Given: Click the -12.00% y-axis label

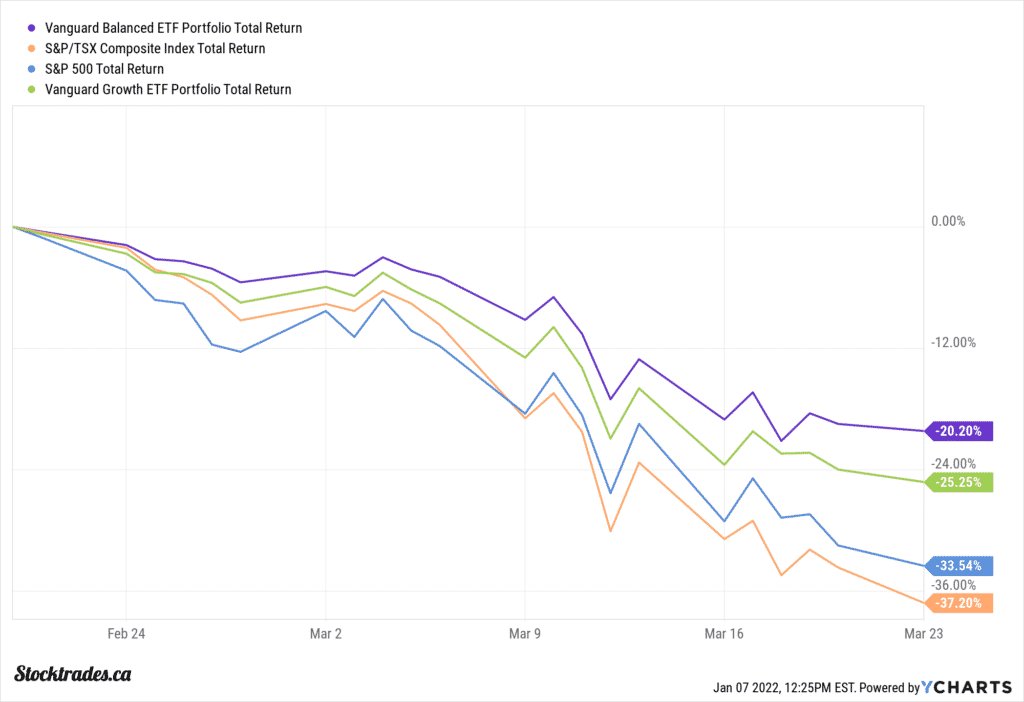Looking at the screenshot, I should [951, 343].
